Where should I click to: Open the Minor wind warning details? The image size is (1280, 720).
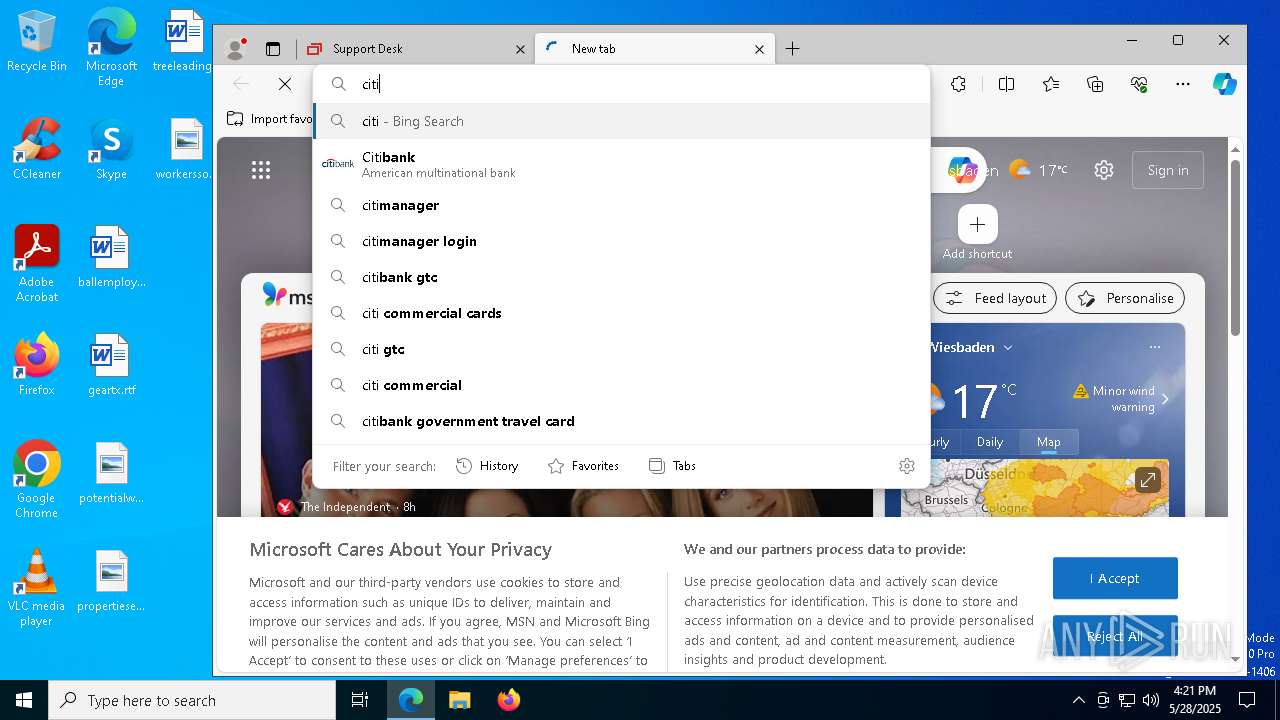point(1121,398)
